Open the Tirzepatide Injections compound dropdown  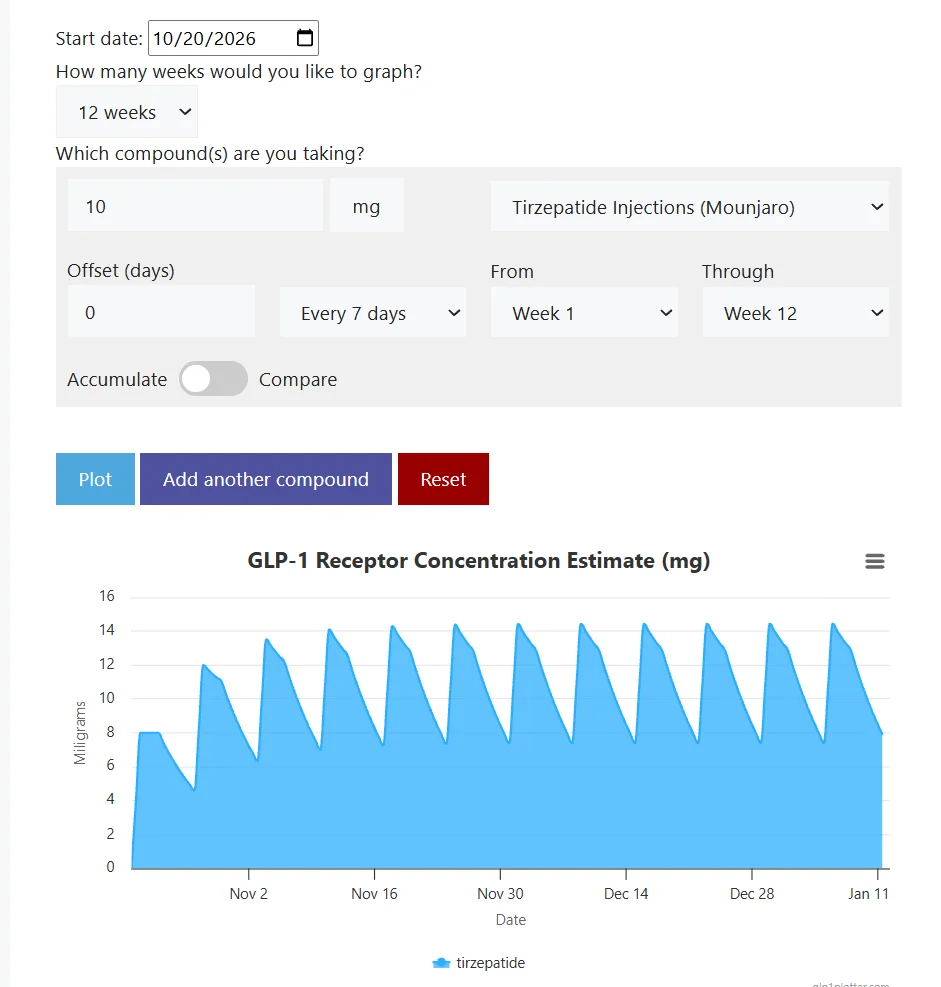pos(690,206)
